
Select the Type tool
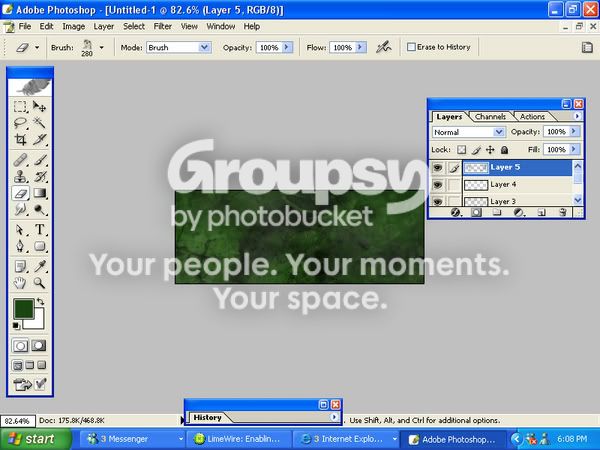pyautogui.click(x=39, y=230)
